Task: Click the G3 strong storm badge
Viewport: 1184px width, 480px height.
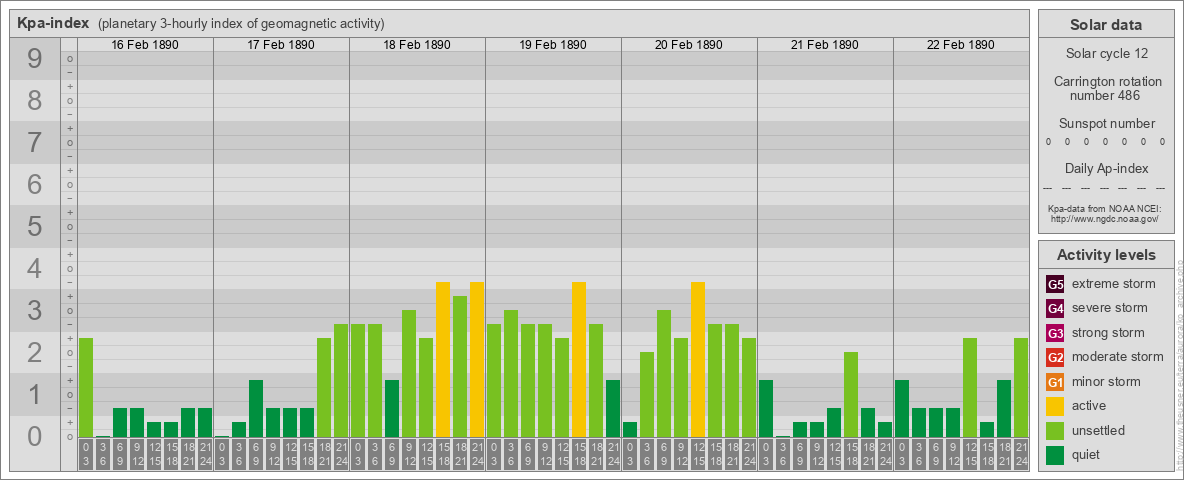Action: (x=1055, y=333)
